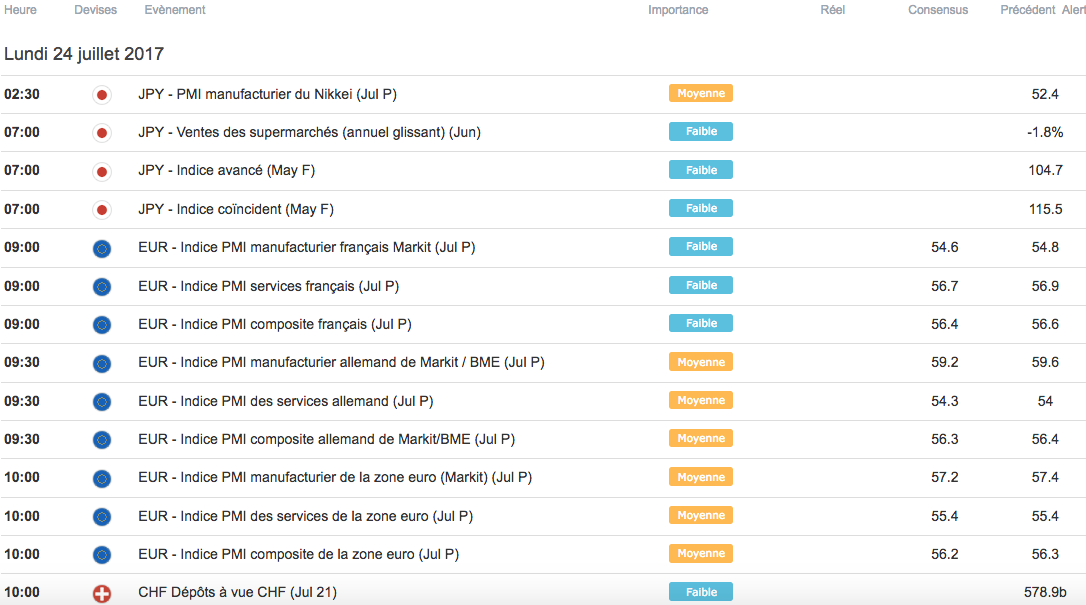
Task: Click the Japan flag beside Indice coïncident
Action: click(101, 210)
